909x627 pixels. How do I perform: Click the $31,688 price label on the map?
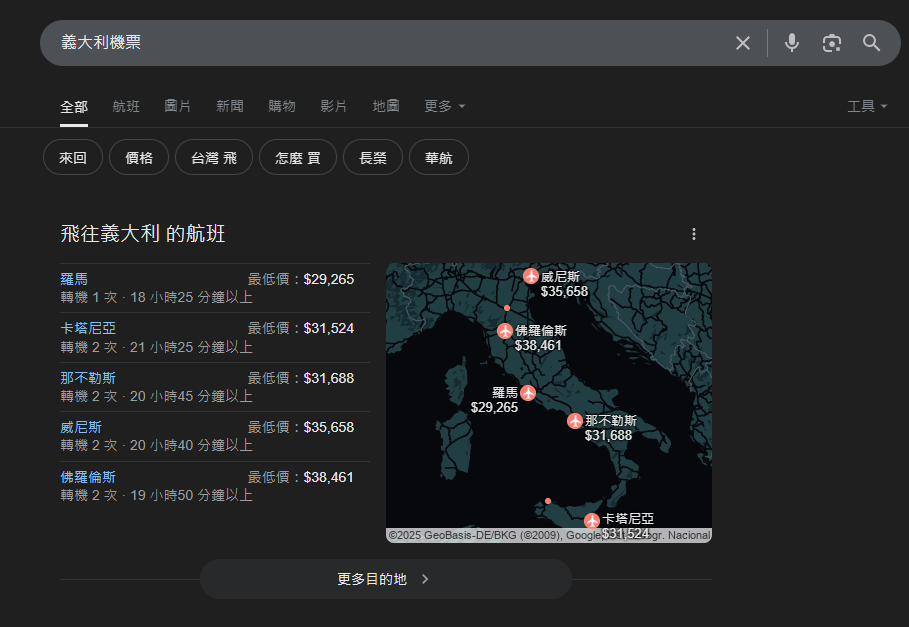point(608,435)
